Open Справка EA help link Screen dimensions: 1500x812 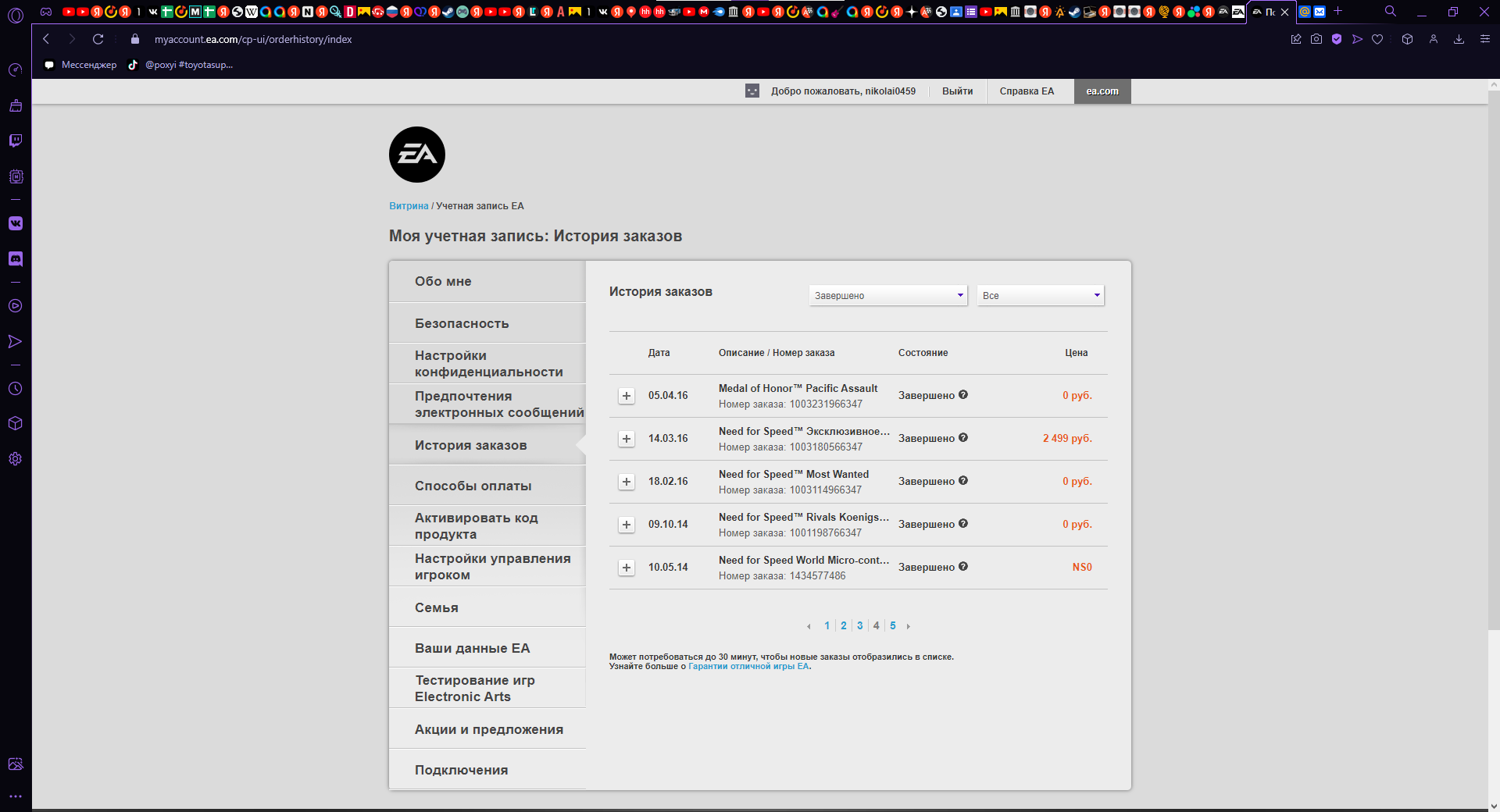coord(1027,91)
